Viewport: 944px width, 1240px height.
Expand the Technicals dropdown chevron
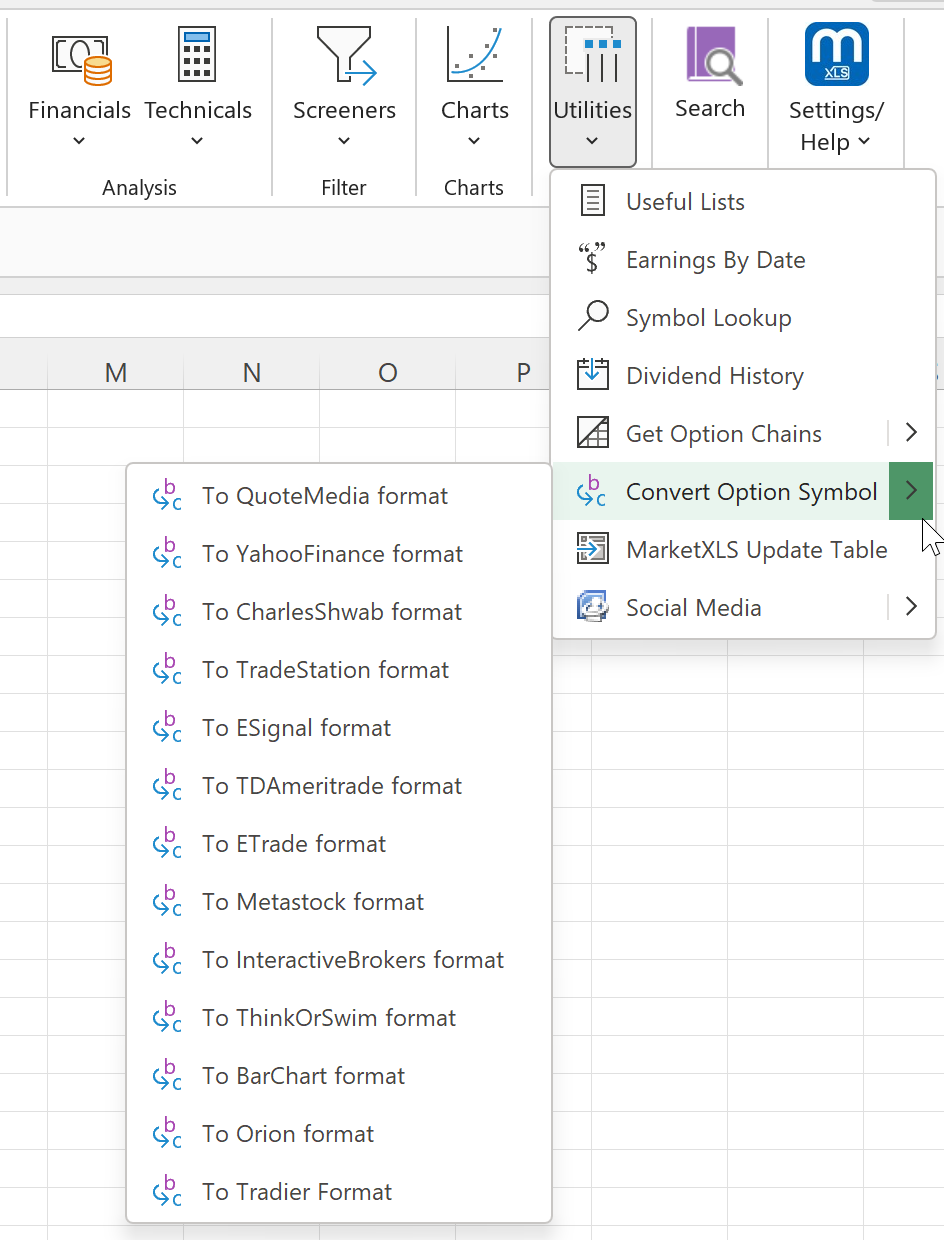[x=197, y=141]
